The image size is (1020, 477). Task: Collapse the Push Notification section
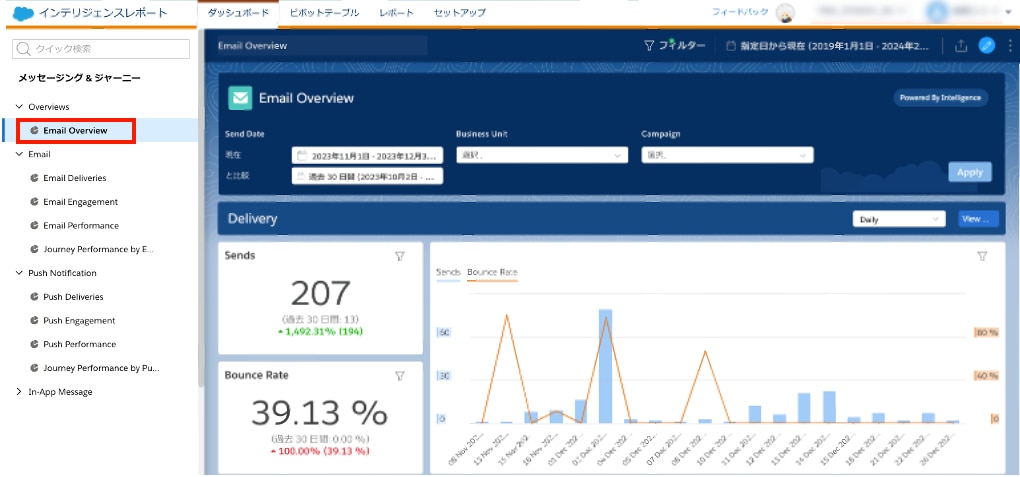[19, 273]
